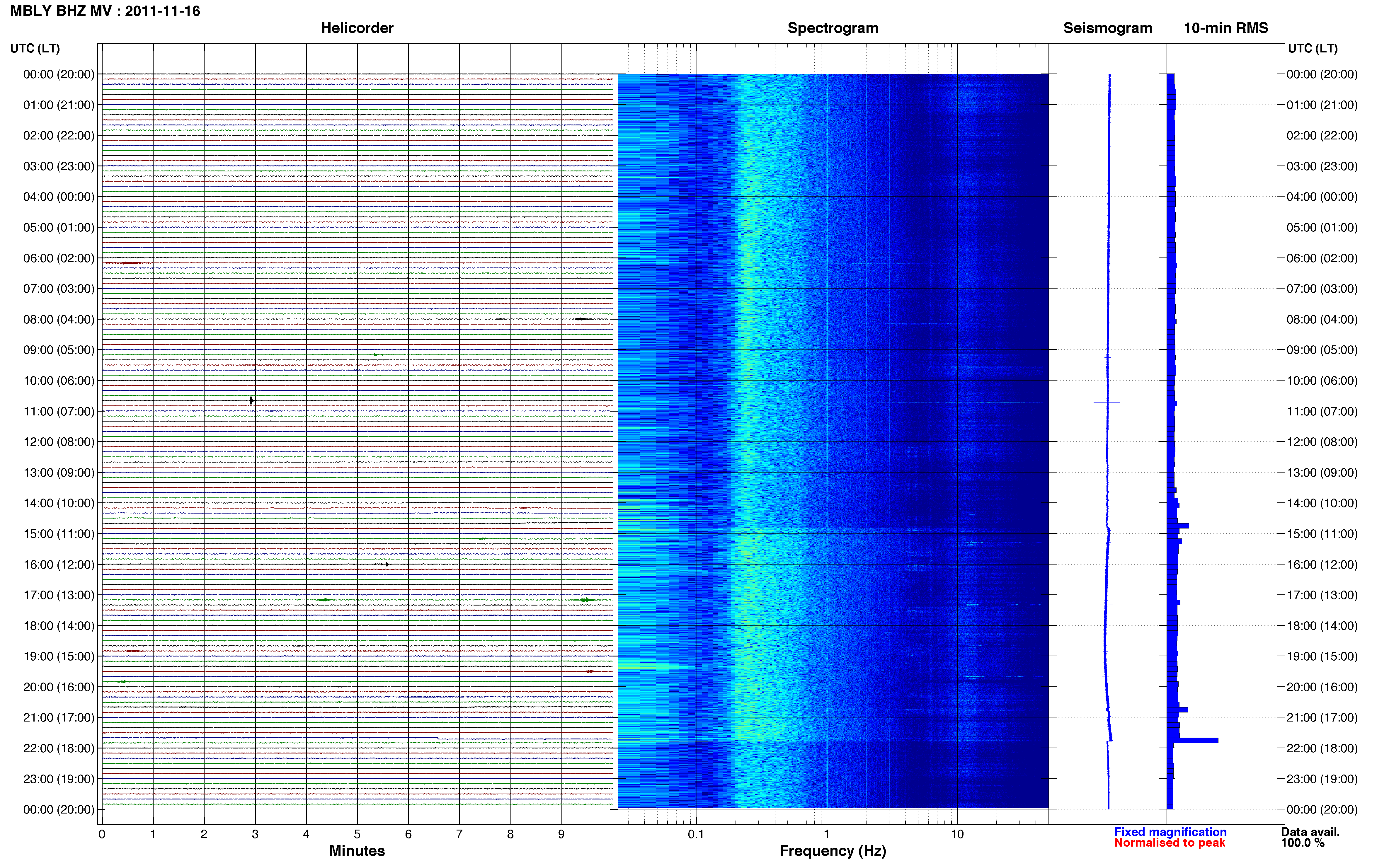Viewport: 1389px width, 868px height.
Task: Select "06:00 (02:00)" on the Helicorder time axis
Action: (x=59, y=258)
